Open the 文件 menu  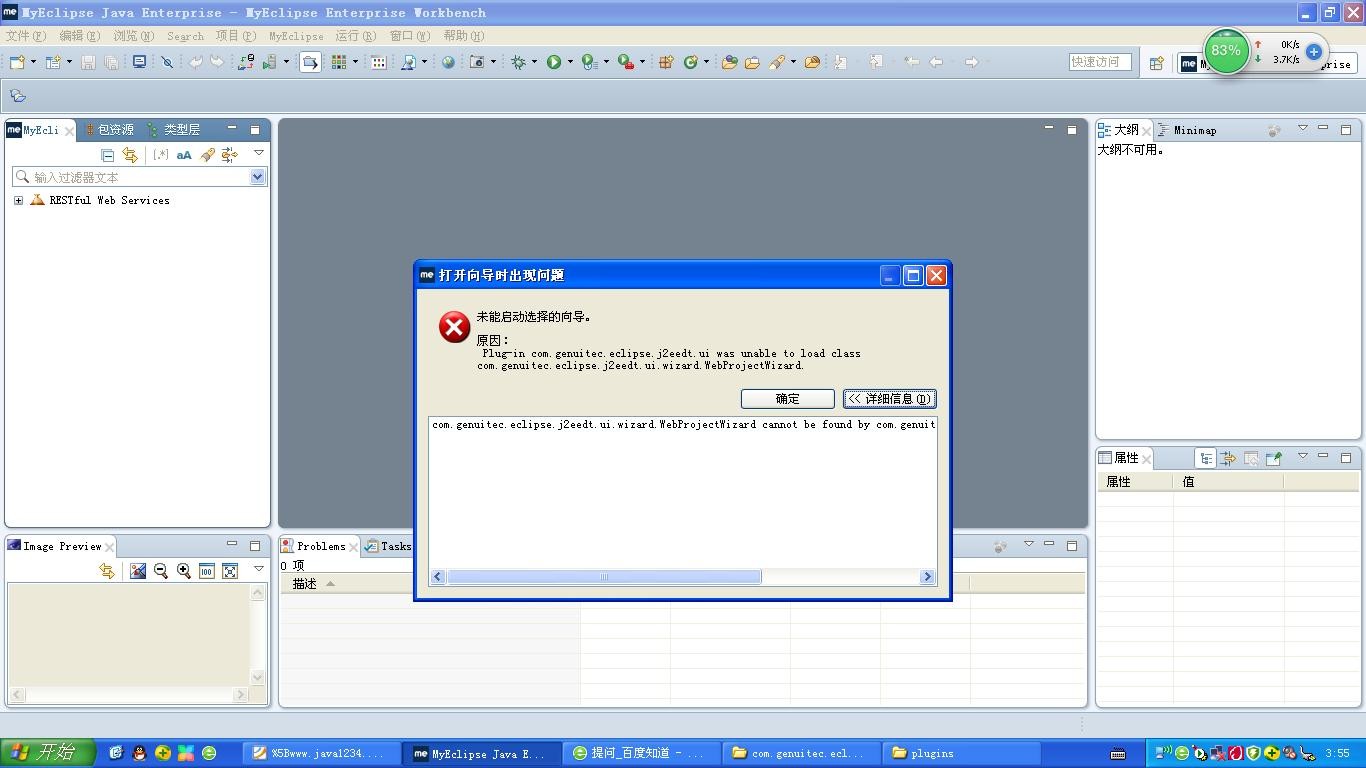click(x=26, y=36)
